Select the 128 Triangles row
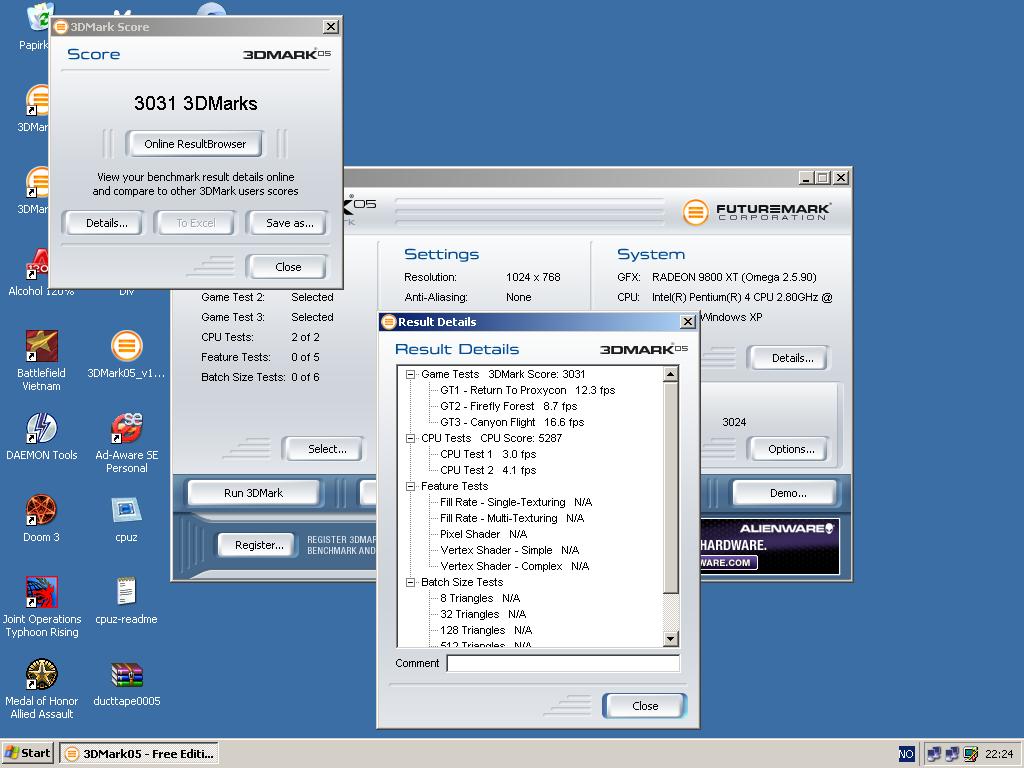 coord(486,630)
